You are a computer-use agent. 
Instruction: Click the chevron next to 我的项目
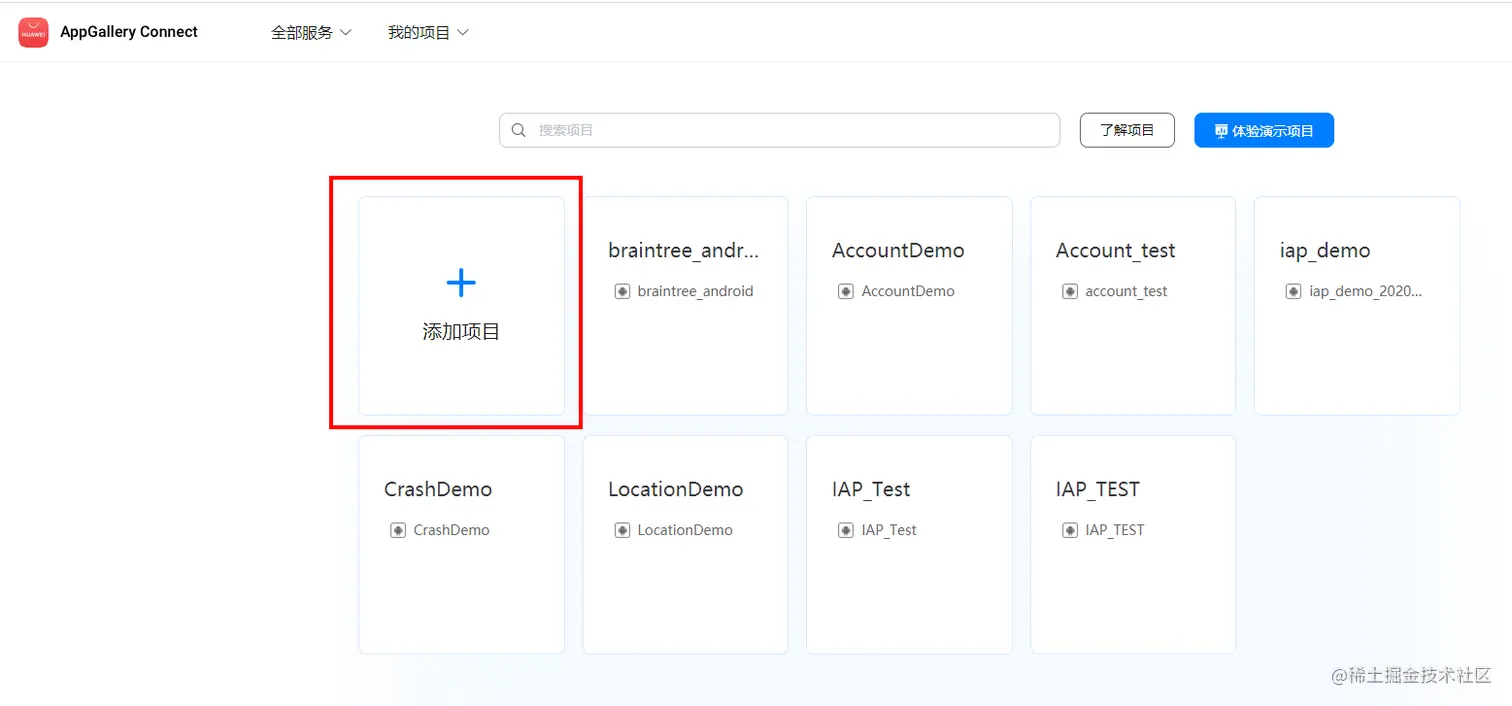[x=463, y=32]
